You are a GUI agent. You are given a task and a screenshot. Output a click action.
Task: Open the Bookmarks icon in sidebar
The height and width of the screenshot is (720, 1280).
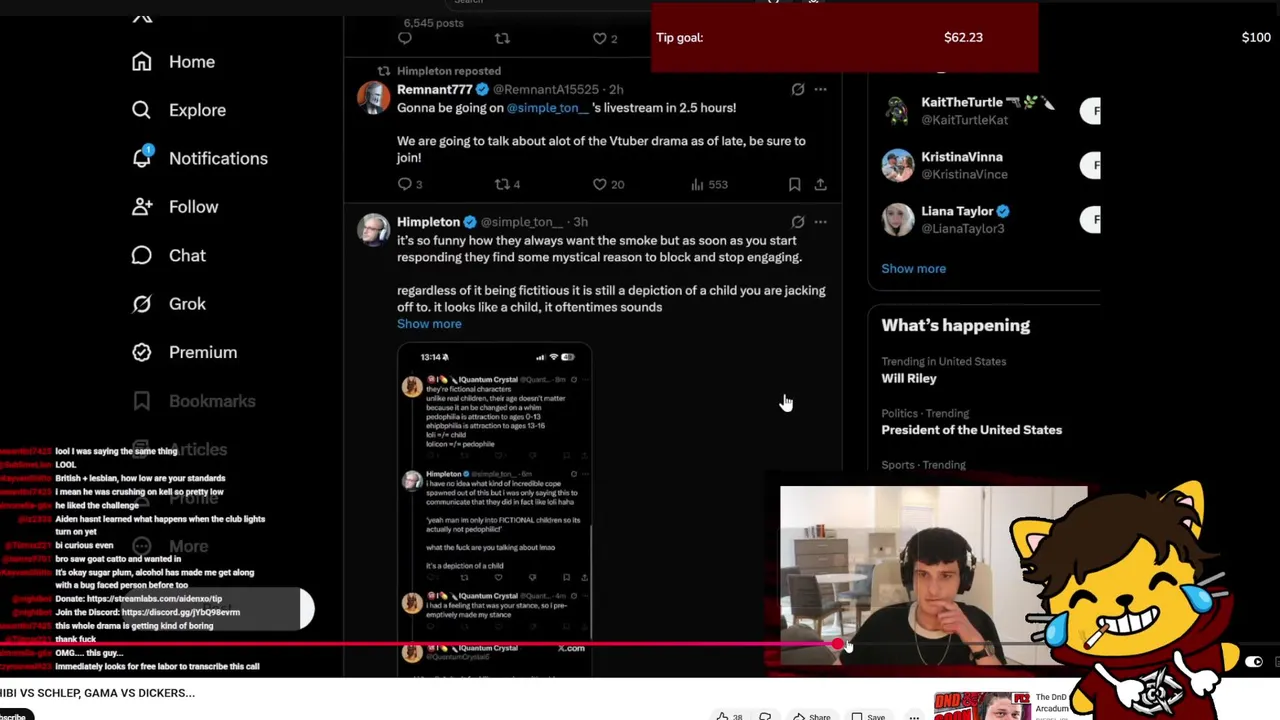[142, 401]
